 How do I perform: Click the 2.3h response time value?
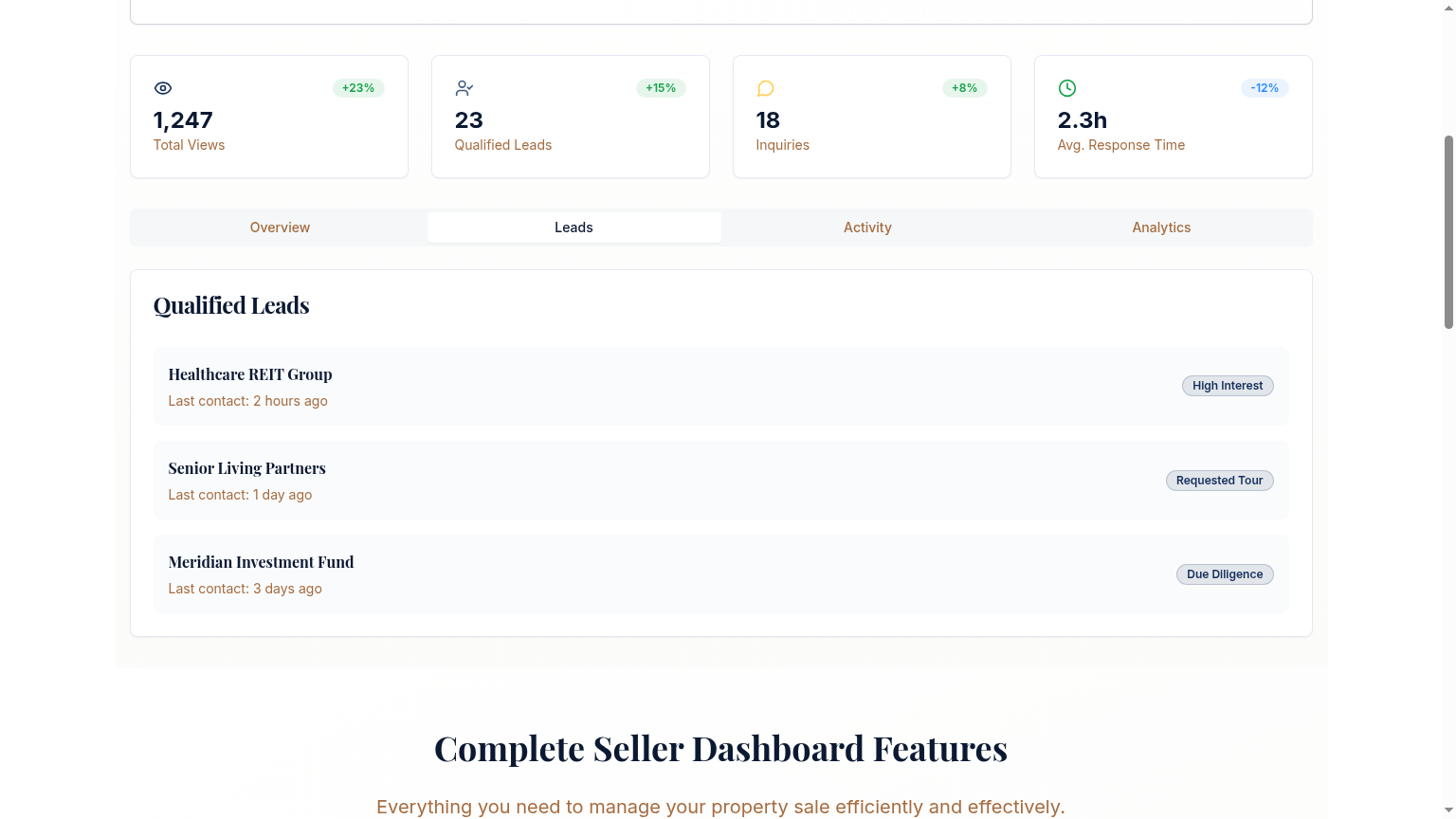coord(1083,120)
